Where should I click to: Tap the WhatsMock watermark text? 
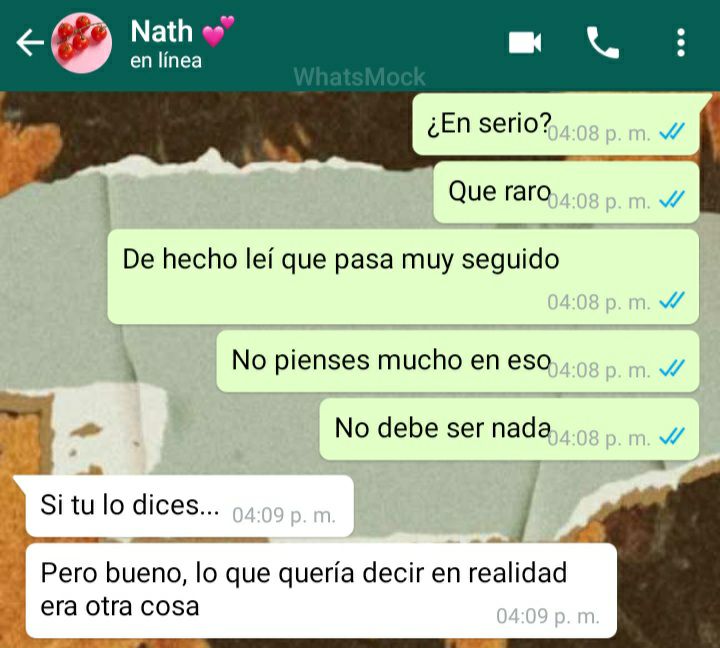coord(360,77)
